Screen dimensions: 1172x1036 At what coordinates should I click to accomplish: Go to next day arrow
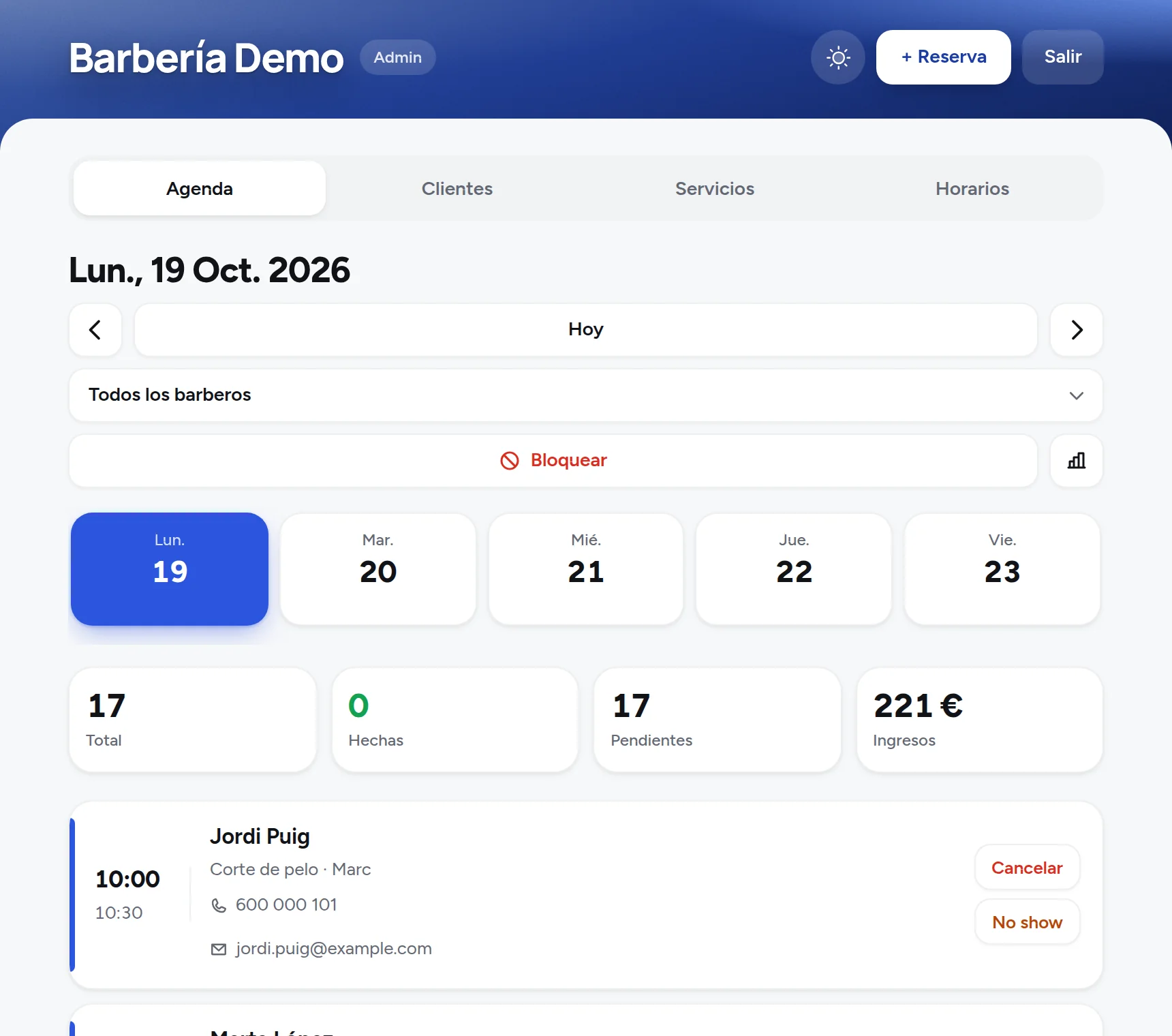[1077, 330]
